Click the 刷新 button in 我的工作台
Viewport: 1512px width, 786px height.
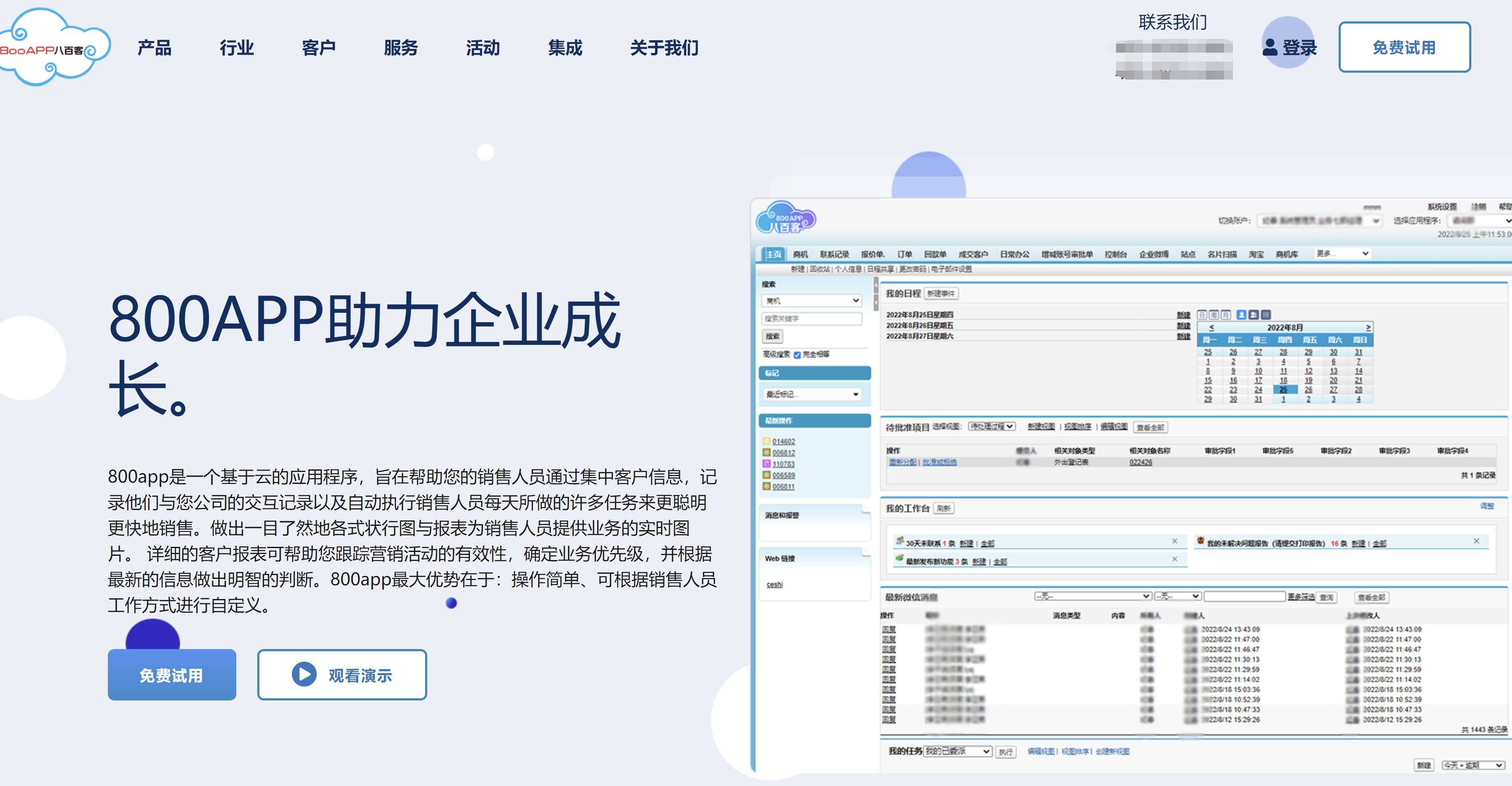click(x=943, y=509)
